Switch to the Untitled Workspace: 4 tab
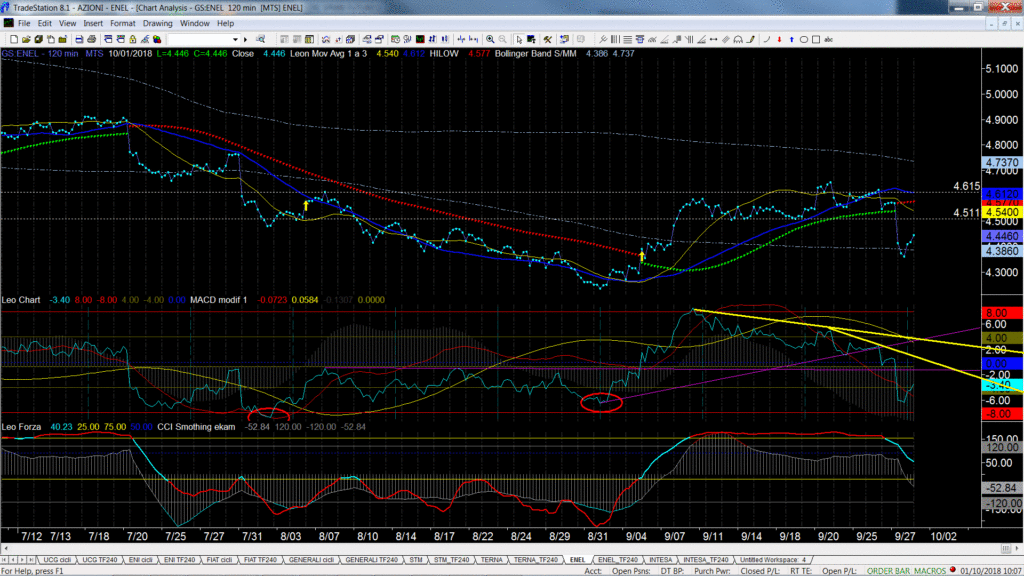Screen dimensions: 1024x576 [x=773, y=560]
